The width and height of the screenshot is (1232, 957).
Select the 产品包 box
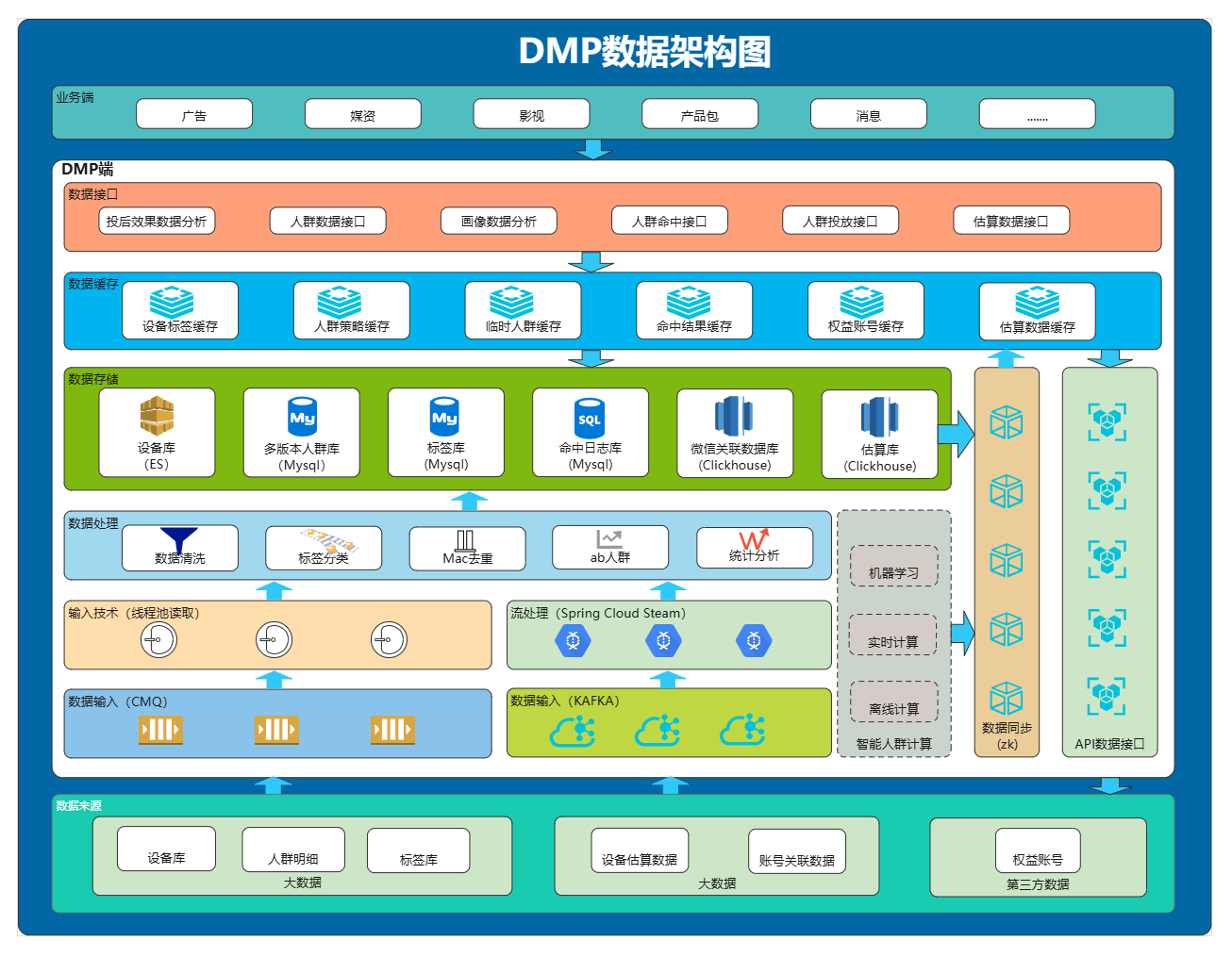[x=700, y=114]
